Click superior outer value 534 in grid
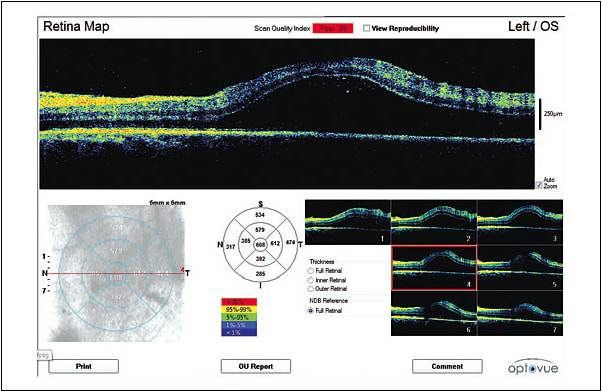The width and height of the screenshot is (602, 392). [260, 215]
